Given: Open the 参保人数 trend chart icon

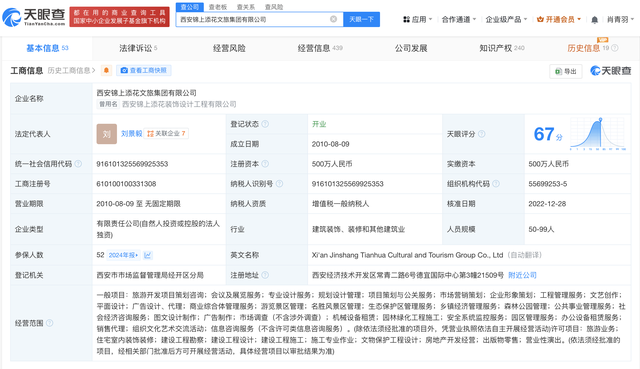Looking at the screenshot, I should point(148,255).
